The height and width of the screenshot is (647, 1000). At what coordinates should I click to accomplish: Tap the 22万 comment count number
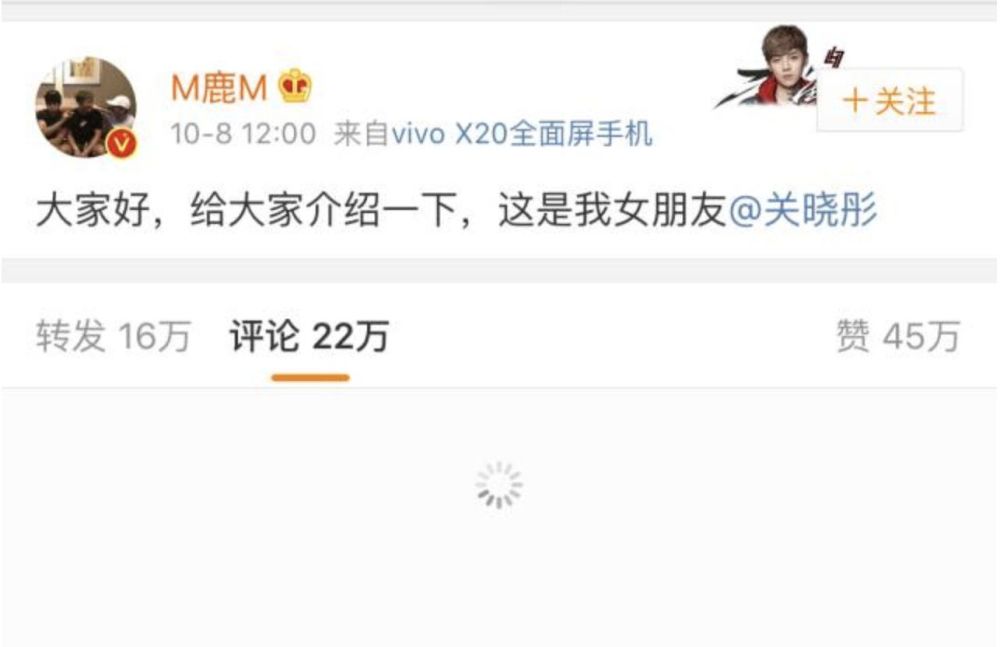tap(351, 336)
